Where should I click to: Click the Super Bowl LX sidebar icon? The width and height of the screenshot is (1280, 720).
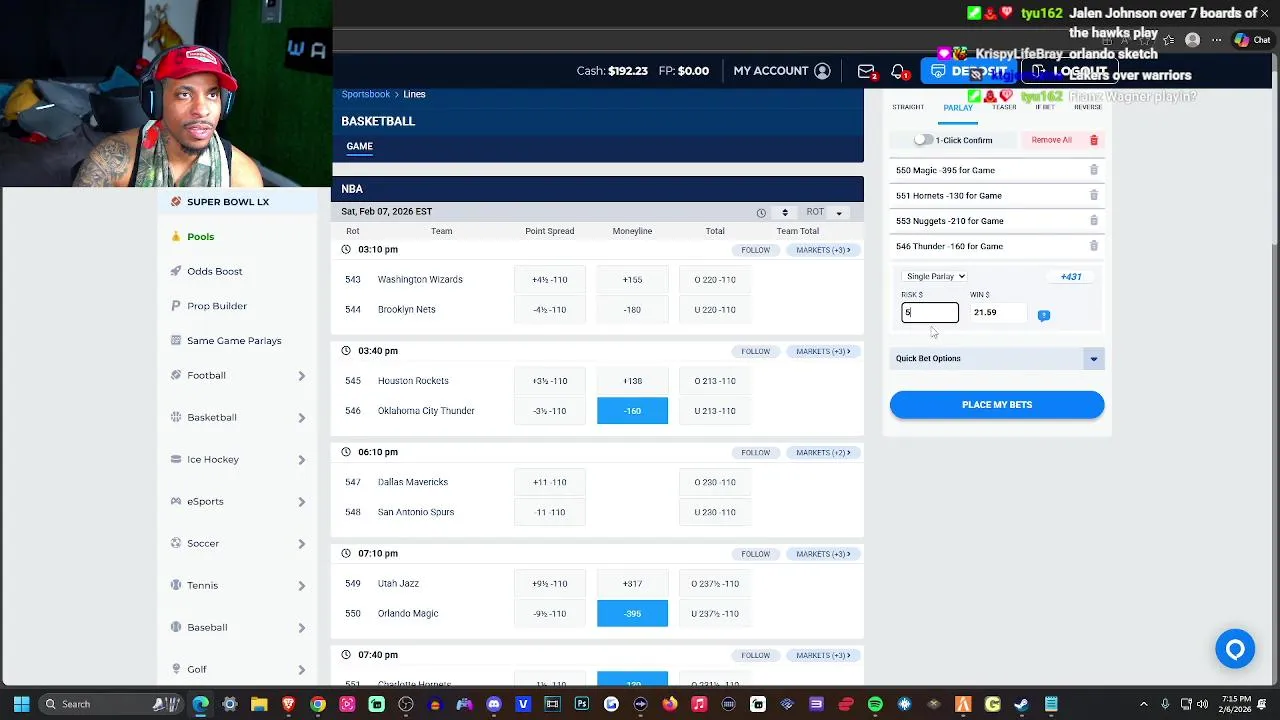pos(176,202)
